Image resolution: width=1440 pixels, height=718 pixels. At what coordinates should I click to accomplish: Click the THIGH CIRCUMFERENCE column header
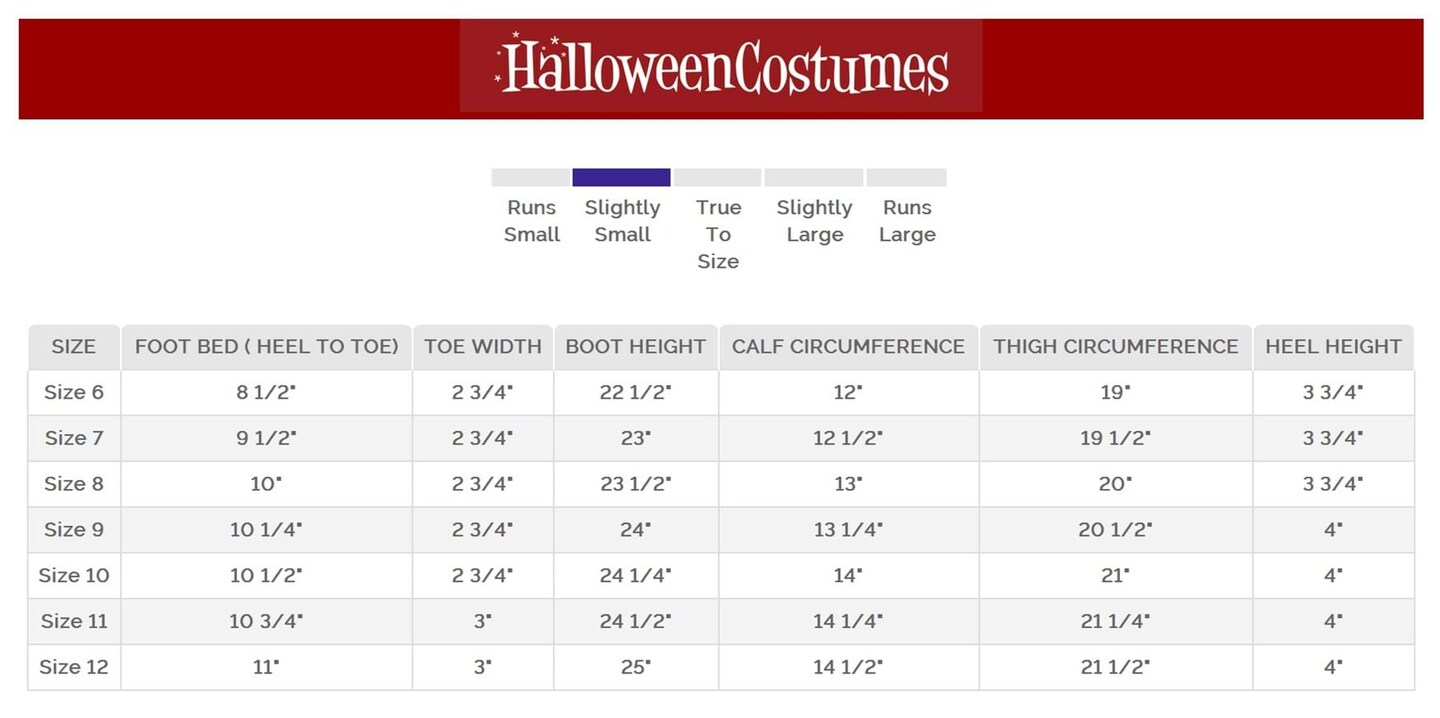[1115, 347]
